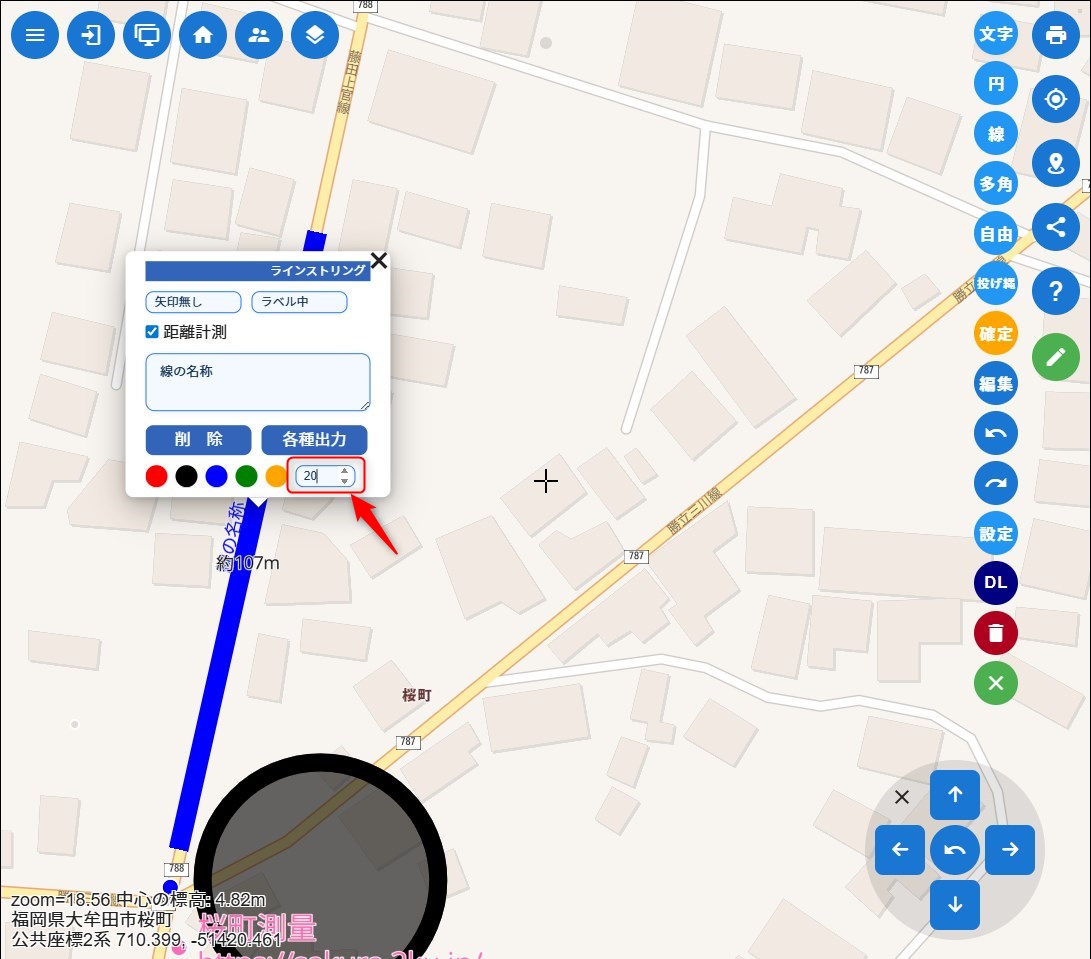
Task: Pick the red color swatch
Action: [x=156, y=477]
